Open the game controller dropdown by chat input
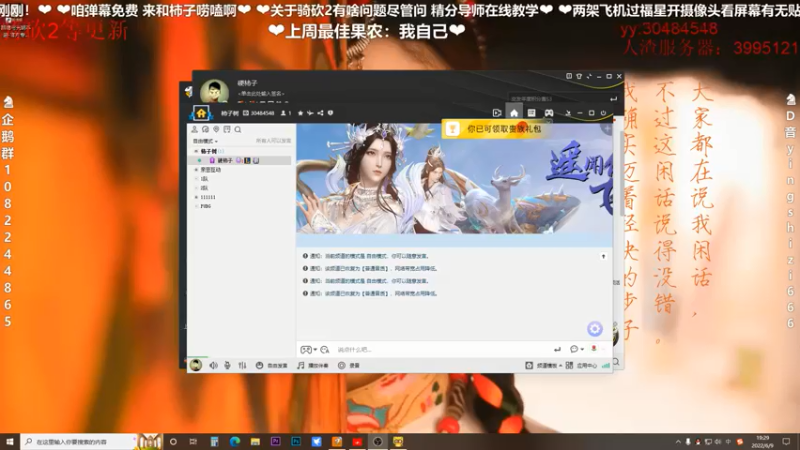 (x=308, y=349)
